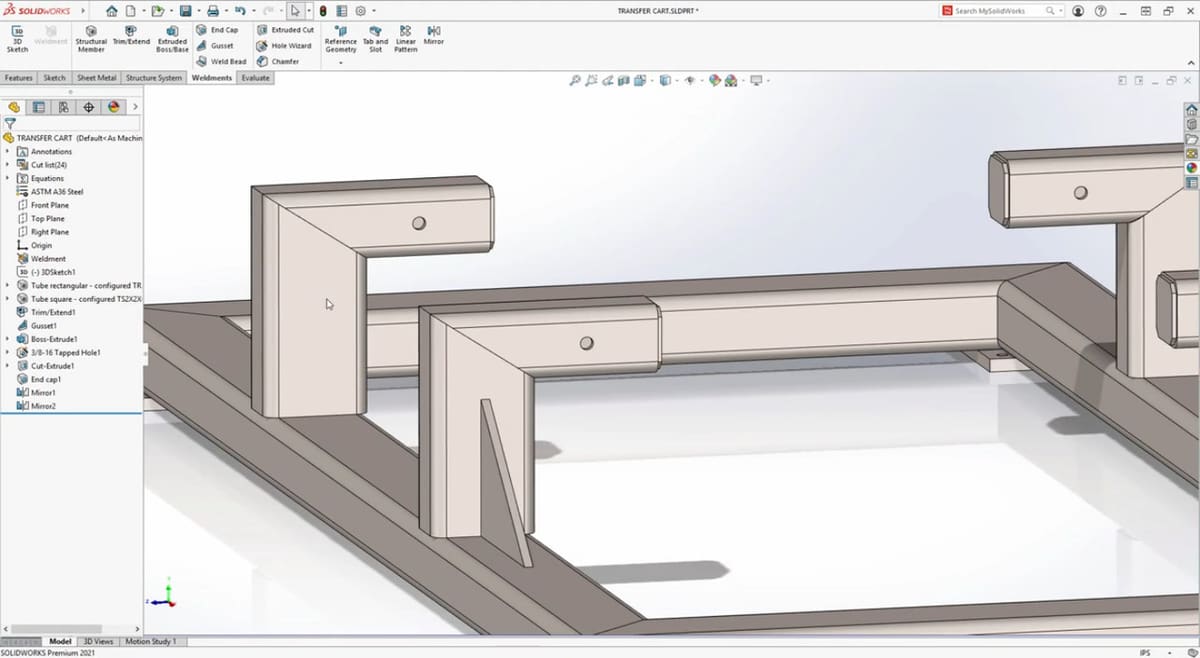Open Tab and Slot tool
The height and width of the screenshot is (658, 1200).
[375, 39]
